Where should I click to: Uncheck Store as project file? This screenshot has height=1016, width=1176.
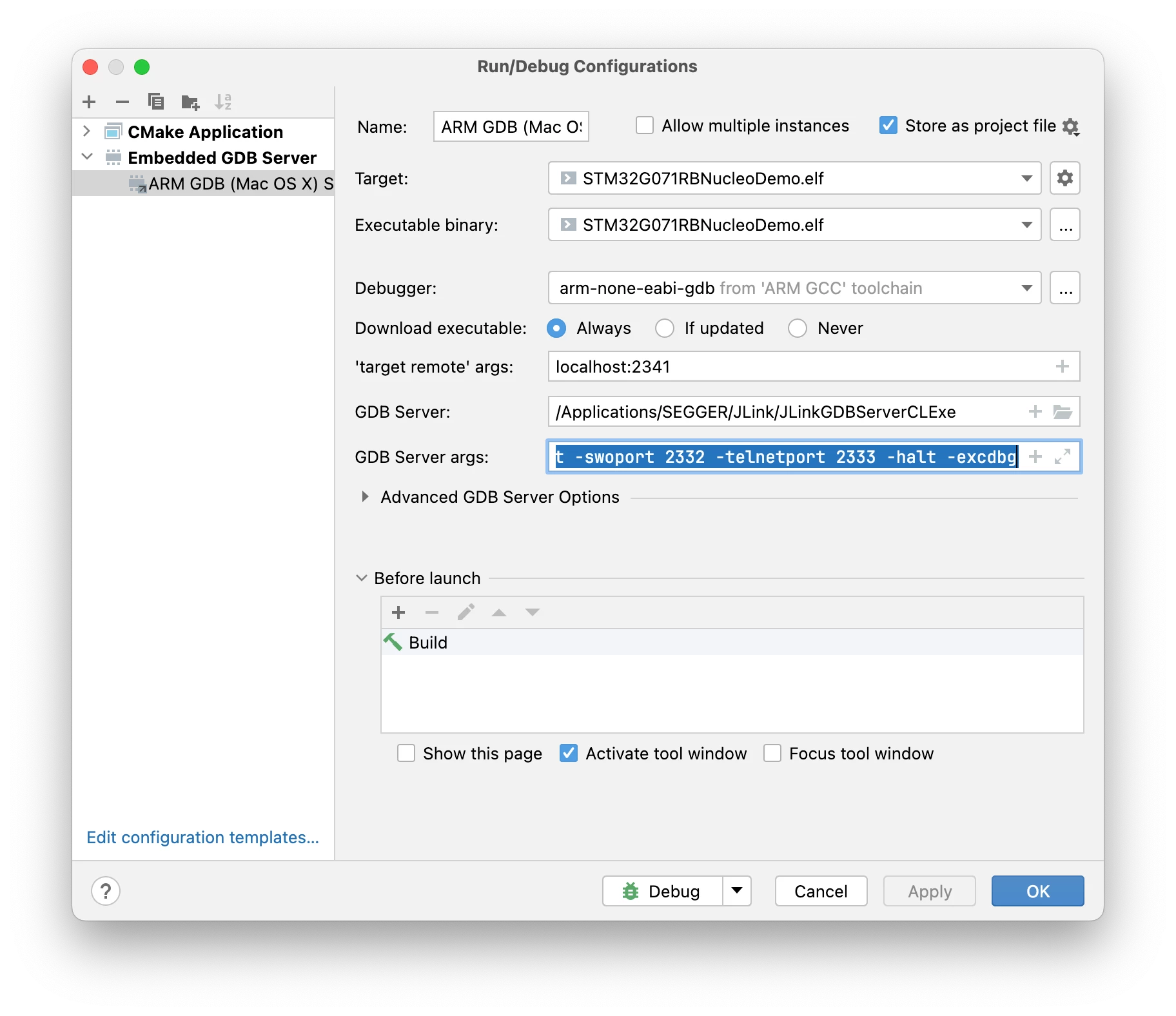click(888, 126)
